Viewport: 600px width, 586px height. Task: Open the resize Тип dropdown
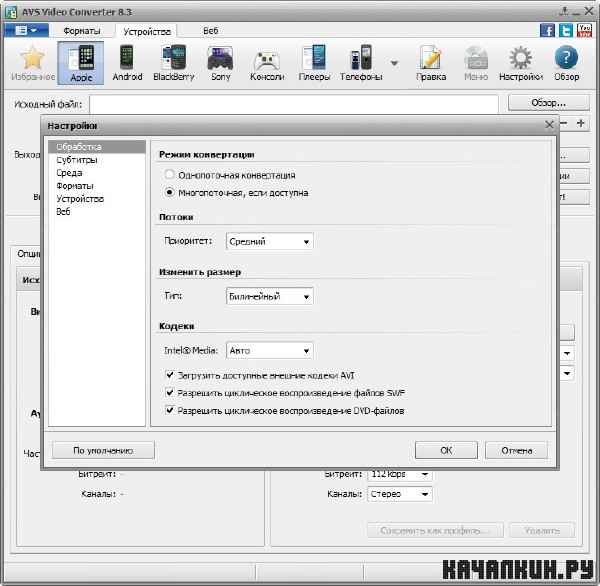click(270, 296)
